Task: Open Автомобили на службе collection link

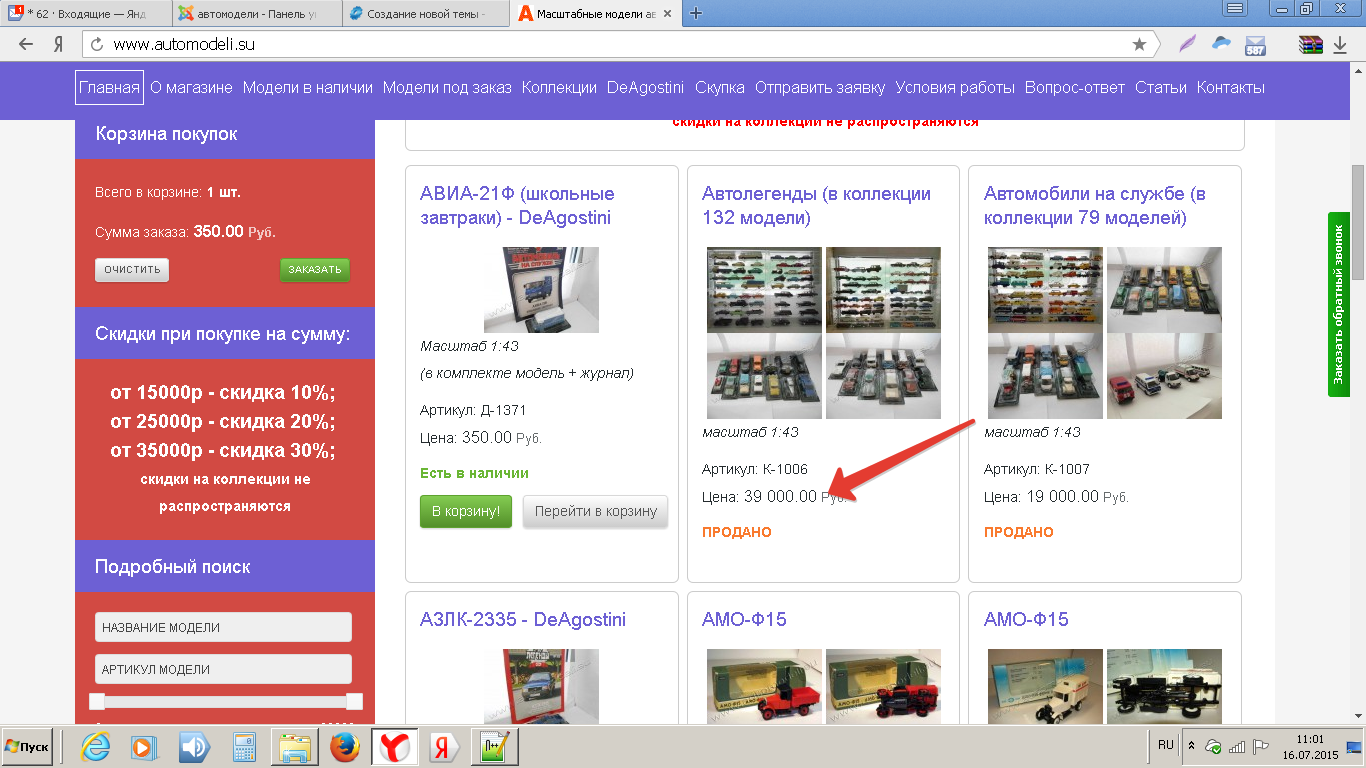Action: (1095, 205)
